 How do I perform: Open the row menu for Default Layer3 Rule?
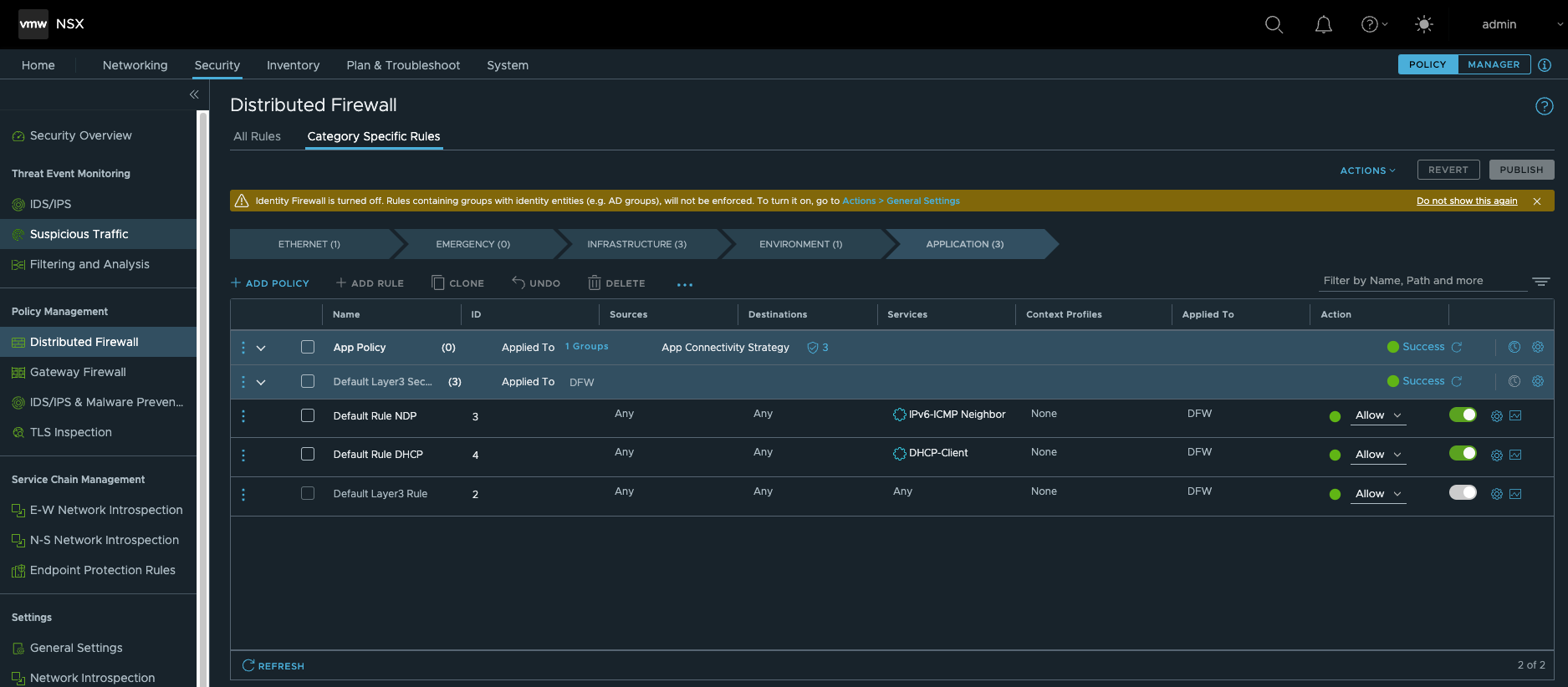click(243, 494)
